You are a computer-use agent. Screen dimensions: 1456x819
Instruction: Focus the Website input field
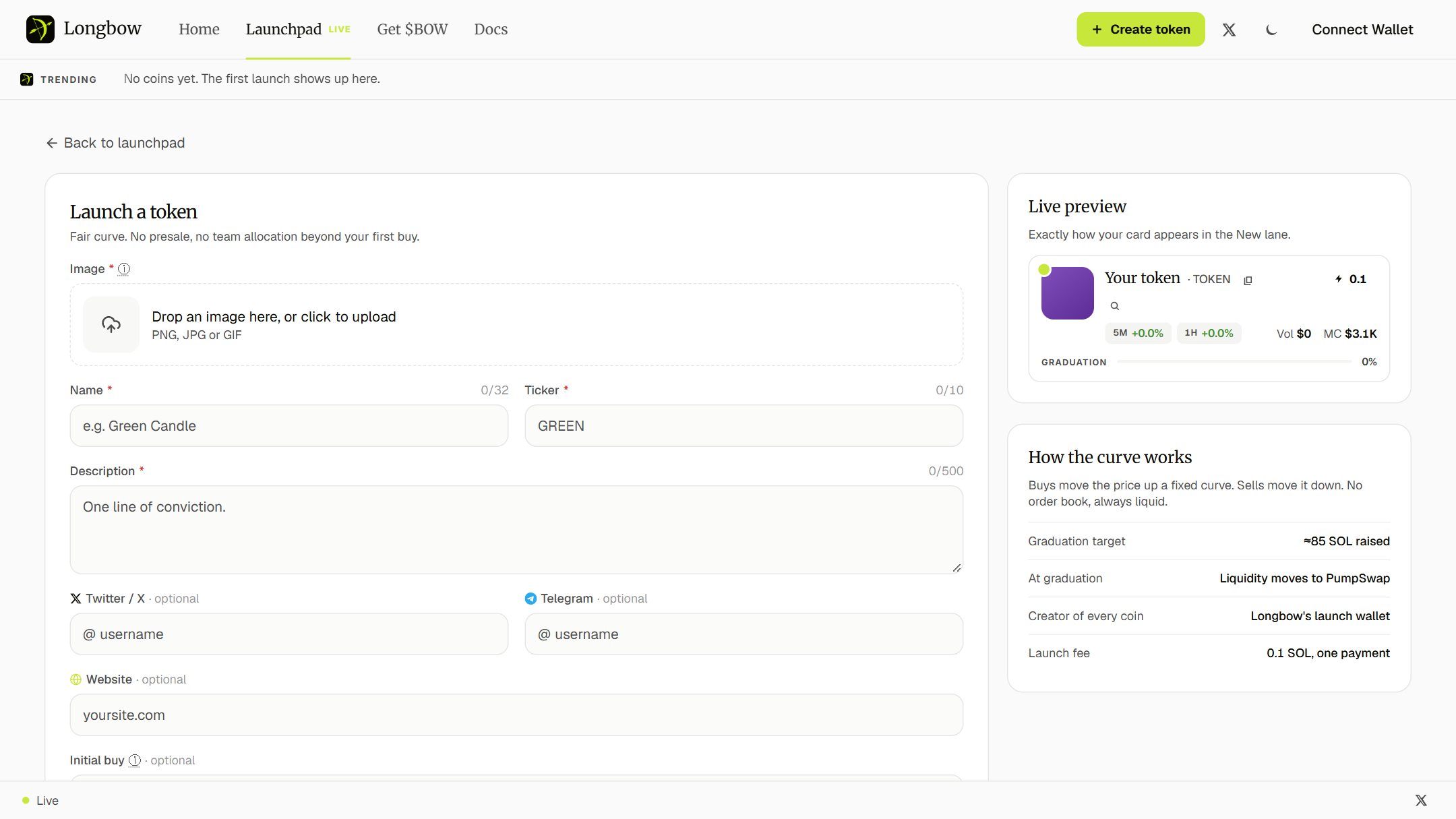click(x=516, y=715)
